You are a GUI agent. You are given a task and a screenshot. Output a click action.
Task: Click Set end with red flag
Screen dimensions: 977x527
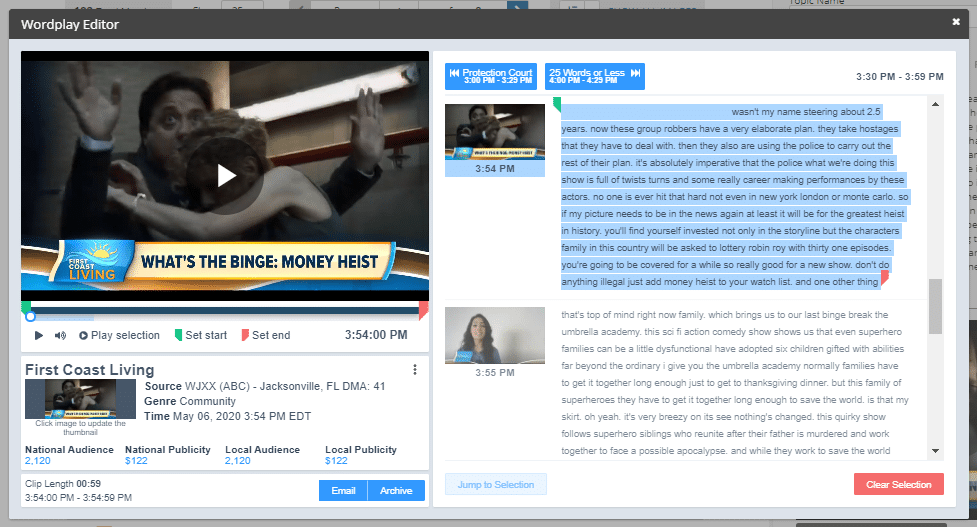266,335
